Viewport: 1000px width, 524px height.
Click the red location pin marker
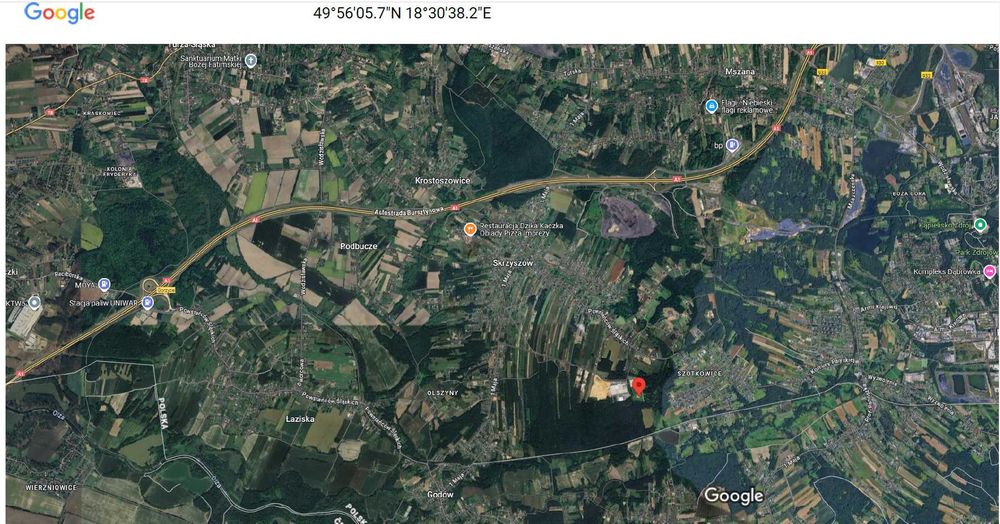click(638, 386)
